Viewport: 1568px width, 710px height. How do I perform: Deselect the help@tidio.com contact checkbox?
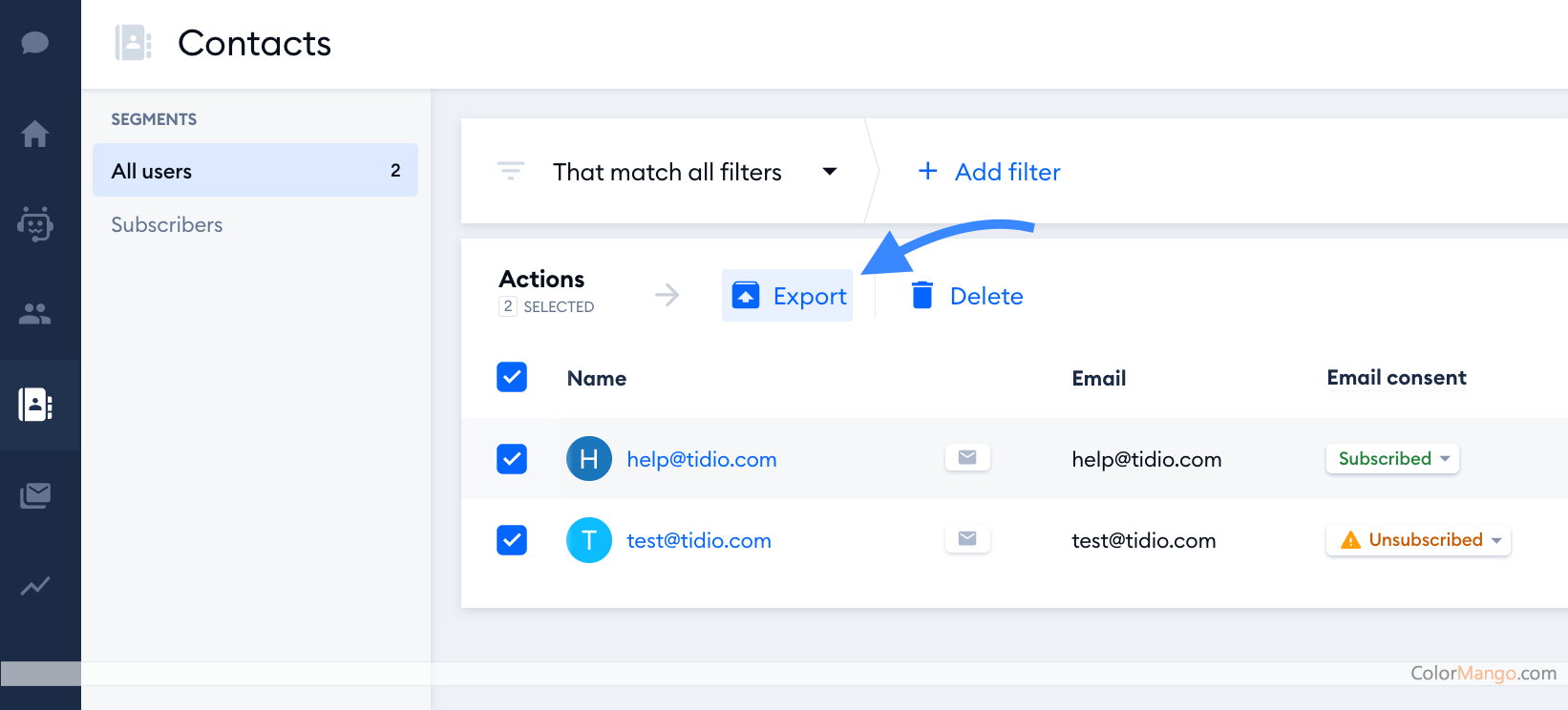click(x=512, y=459)
